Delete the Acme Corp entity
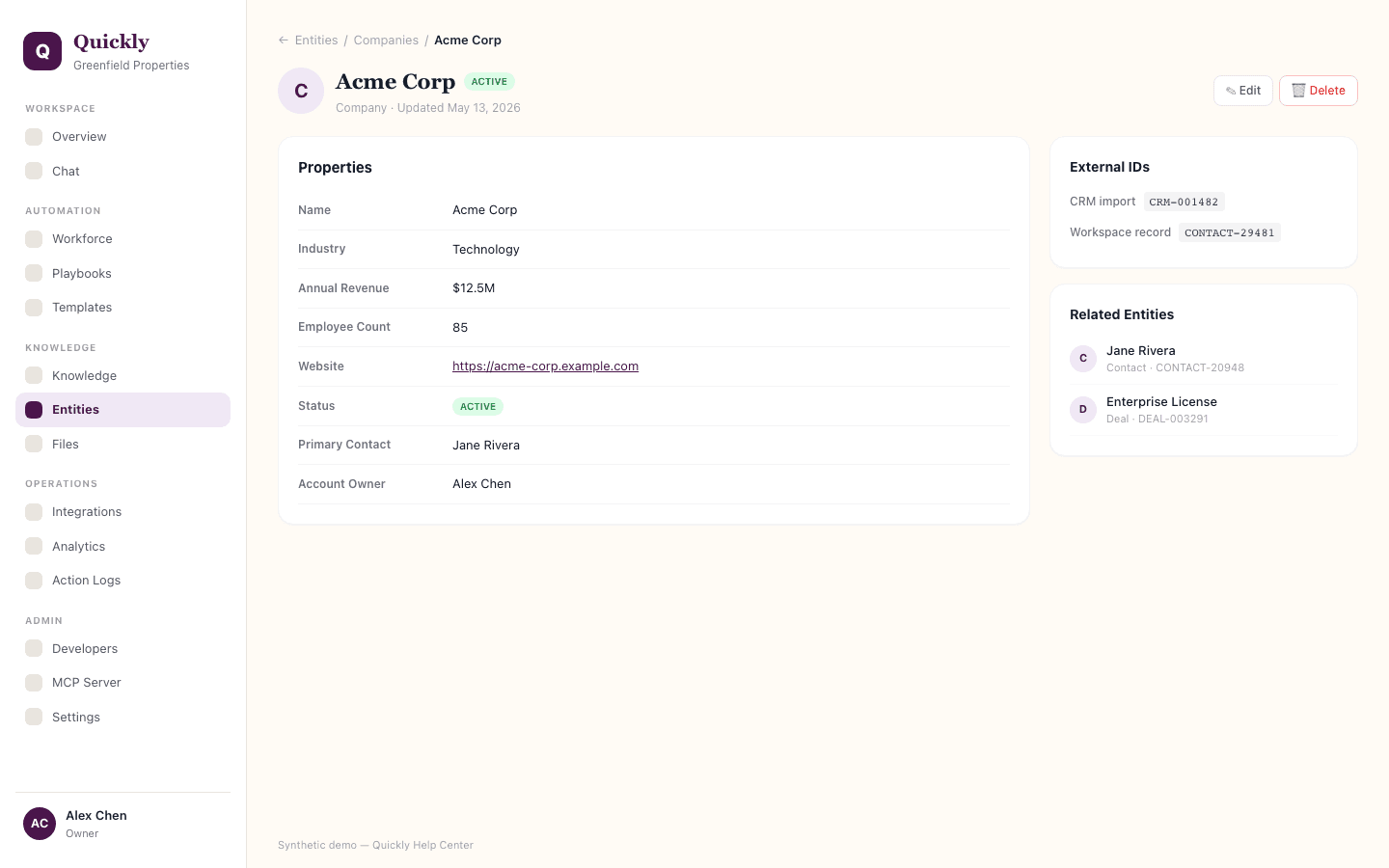This screenshot has width=1389, height=868. tap(1319, 91)
